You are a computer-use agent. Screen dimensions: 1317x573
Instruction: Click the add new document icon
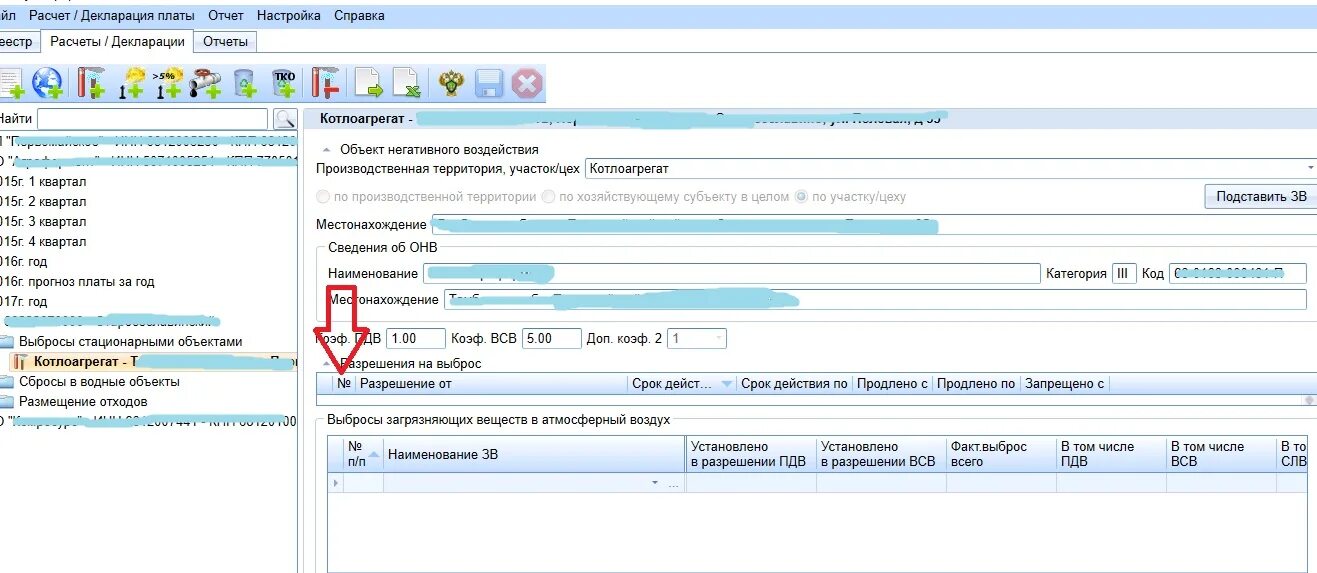10,83
